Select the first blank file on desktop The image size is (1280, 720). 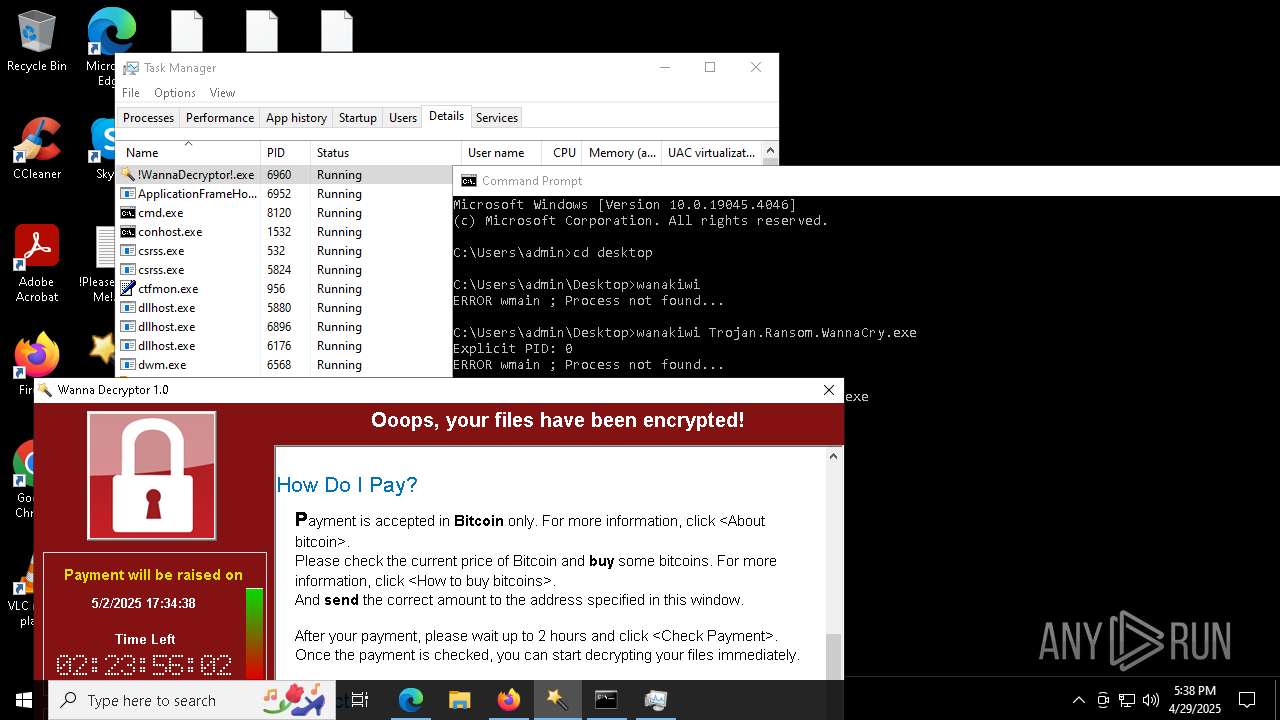coord(187,30)
